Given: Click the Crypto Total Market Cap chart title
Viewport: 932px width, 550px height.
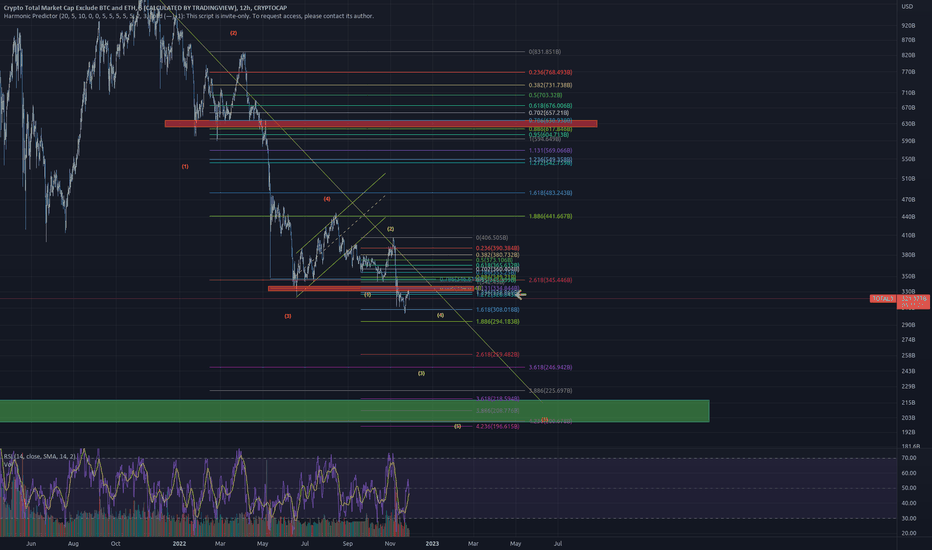Looking at the screenshot, I should pos(145,8).
